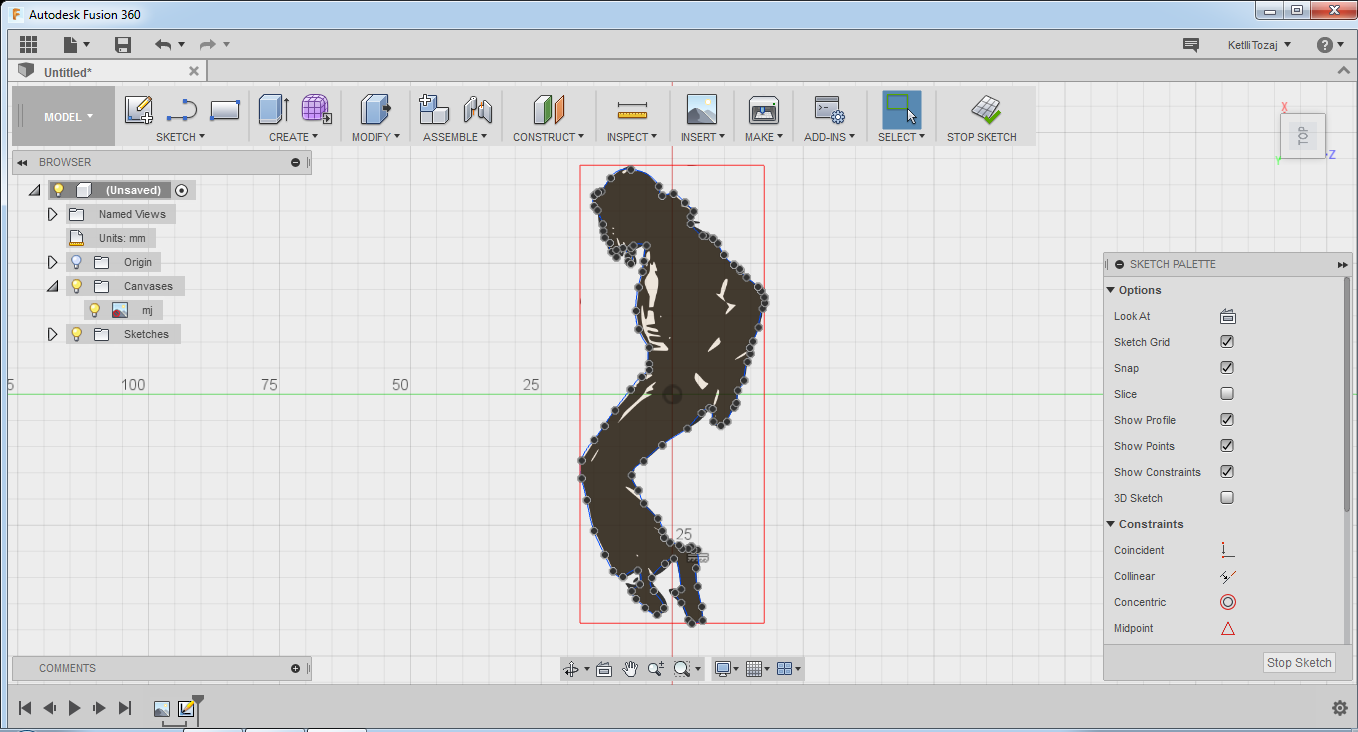Open the CONSTRUCT menu
The width and height of the screenshot is (1358, 732).
point(549,137)
